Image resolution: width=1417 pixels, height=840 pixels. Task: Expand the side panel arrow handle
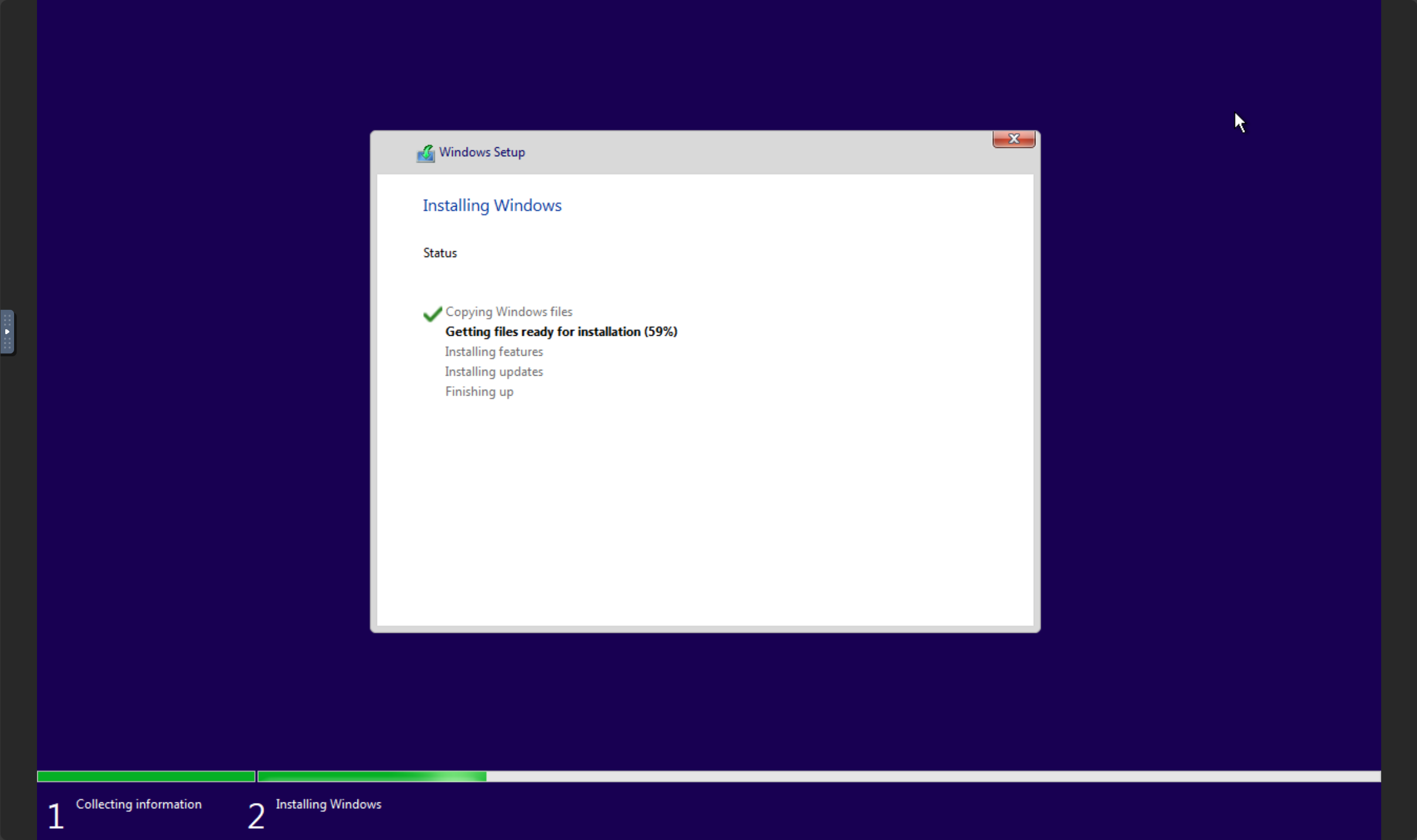(x=7, y=332)
